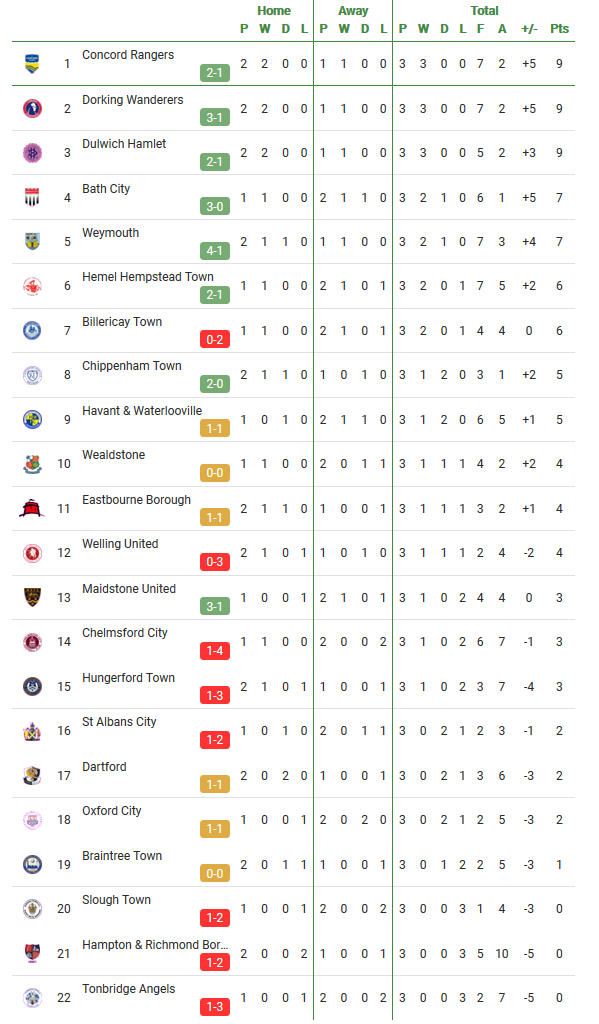599x1024 pixels.
Task: Click the Concord Rangers club crest
Action: (32, 63)
